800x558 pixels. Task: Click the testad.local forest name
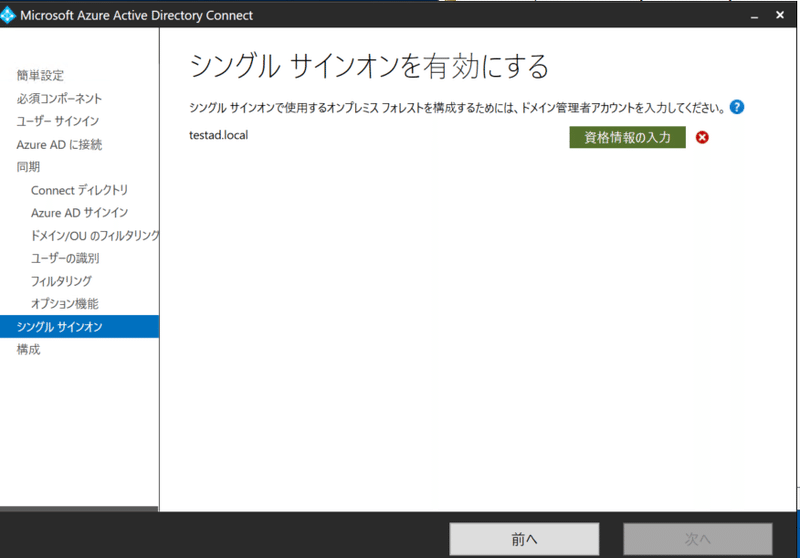pyautogui.click(x=218, y=135)
